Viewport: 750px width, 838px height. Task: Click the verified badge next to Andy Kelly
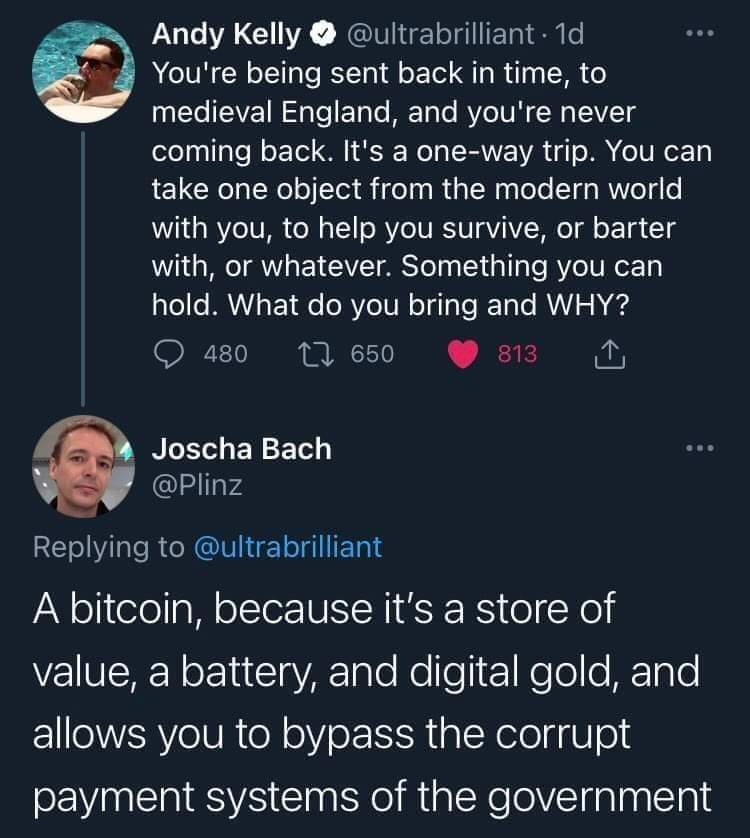[x=322, y=34]
